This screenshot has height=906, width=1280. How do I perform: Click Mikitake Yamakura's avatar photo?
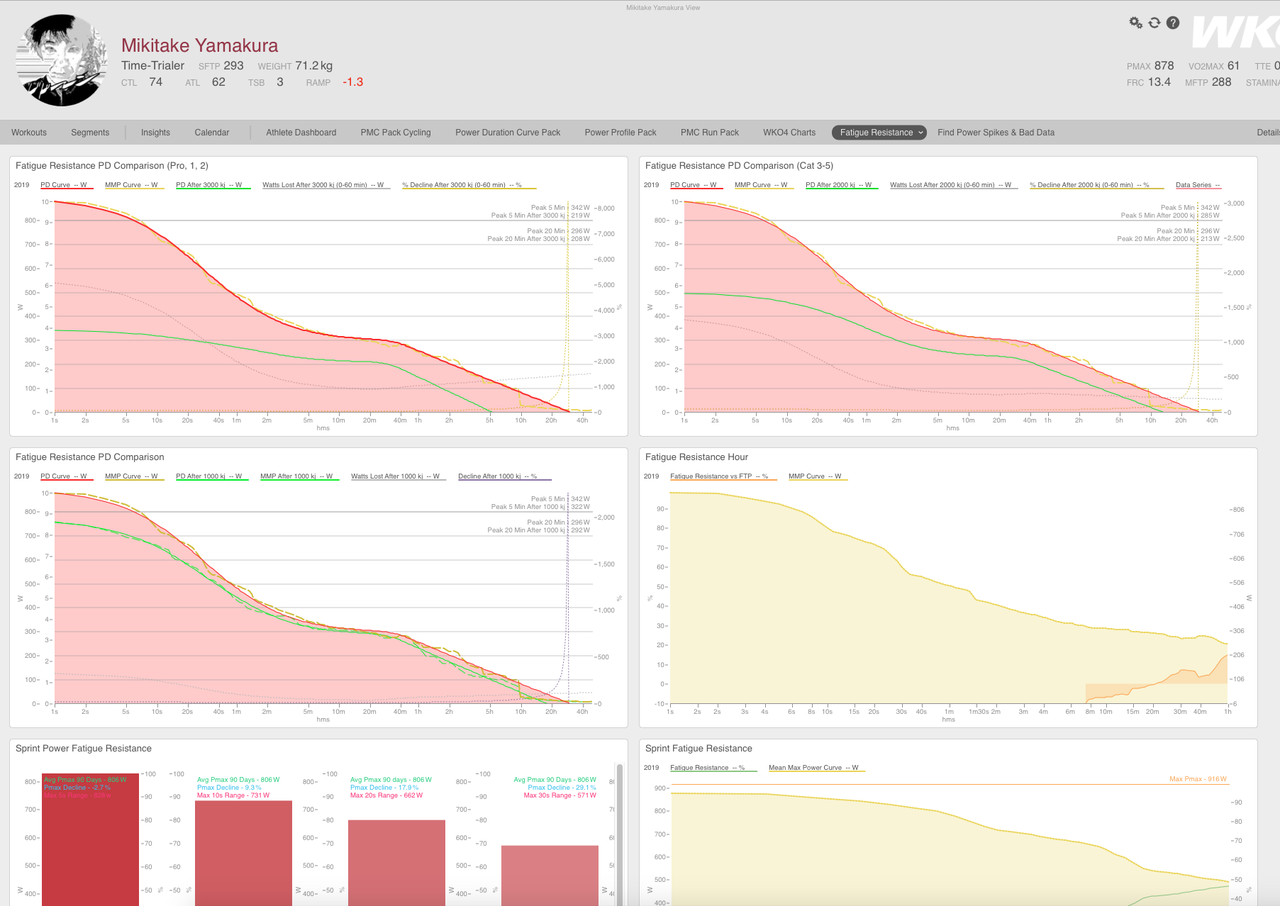63,60
